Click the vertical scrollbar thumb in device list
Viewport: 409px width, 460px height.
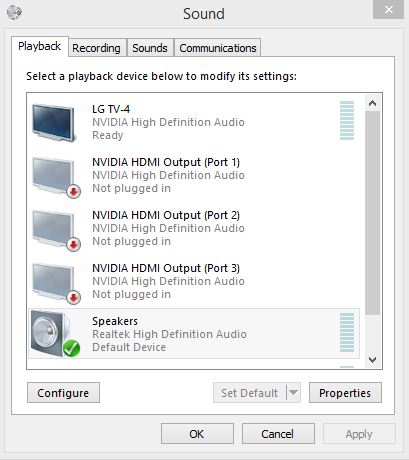373,213
